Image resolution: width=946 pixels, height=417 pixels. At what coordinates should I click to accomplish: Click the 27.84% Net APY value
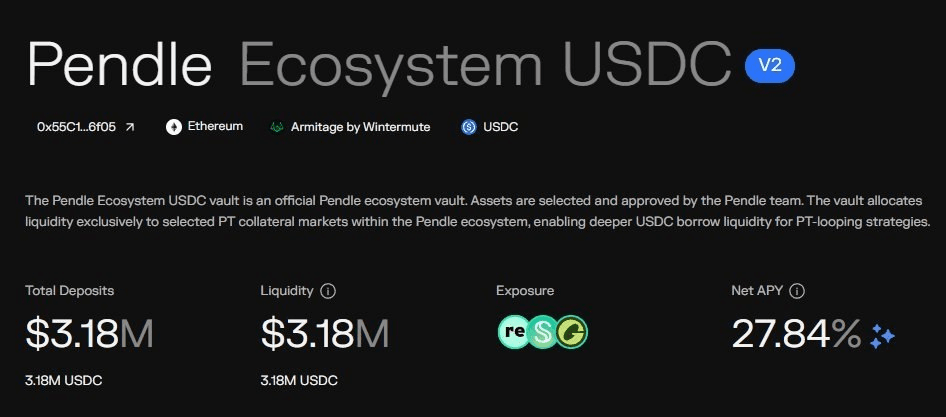point(796,334)
